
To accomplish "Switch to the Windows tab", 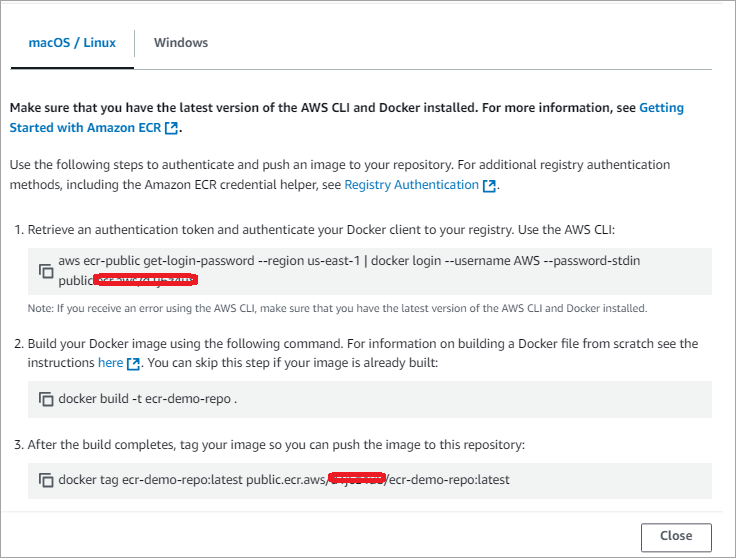I will point(181,43).
